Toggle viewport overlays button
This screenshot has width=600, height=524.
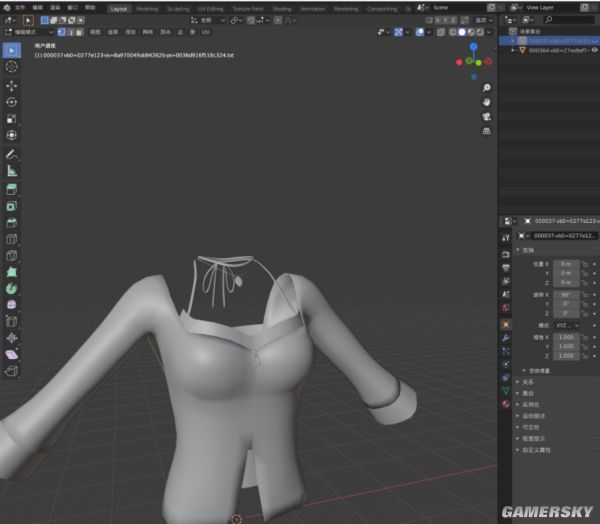[420, 32]
